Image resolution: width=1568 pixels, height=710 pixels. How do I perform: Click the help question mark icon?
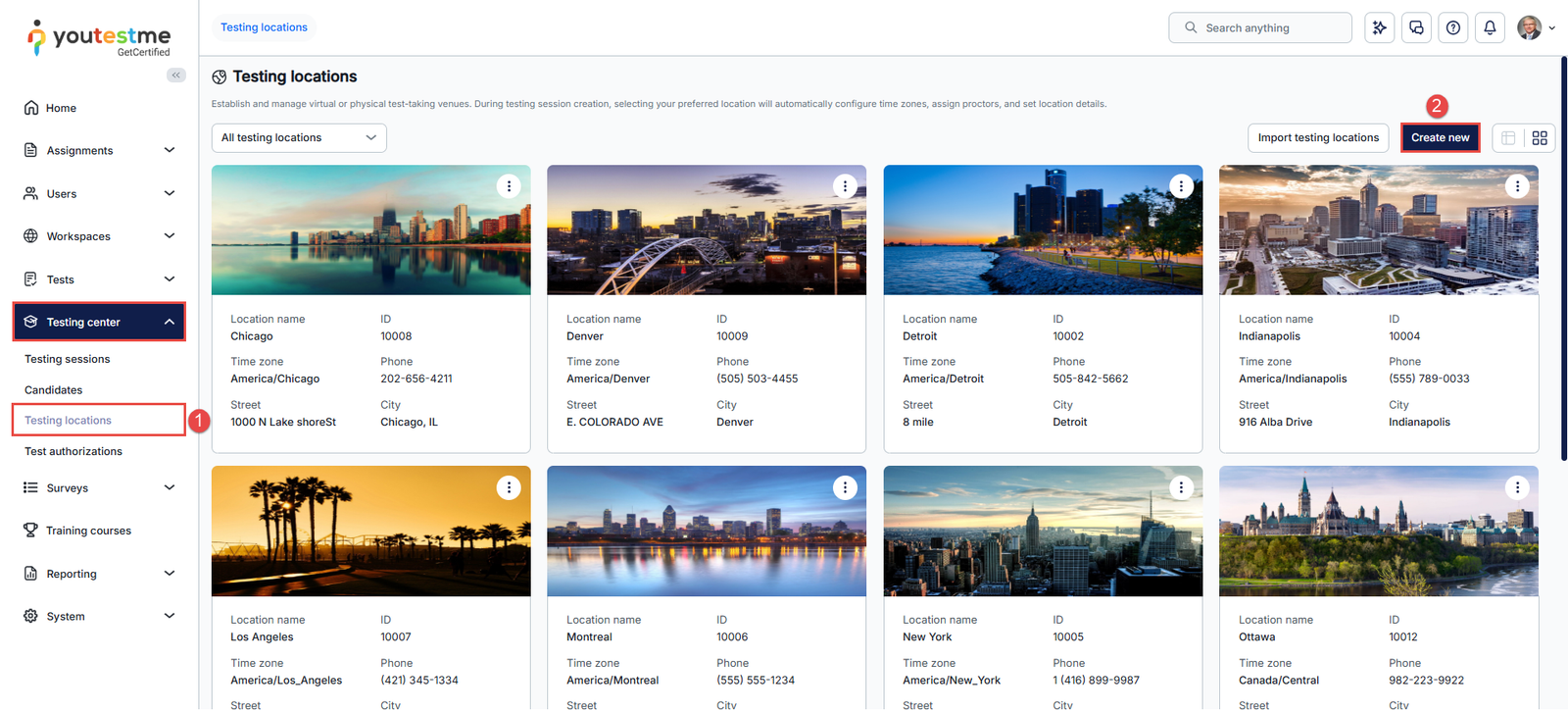[1453, 27]
